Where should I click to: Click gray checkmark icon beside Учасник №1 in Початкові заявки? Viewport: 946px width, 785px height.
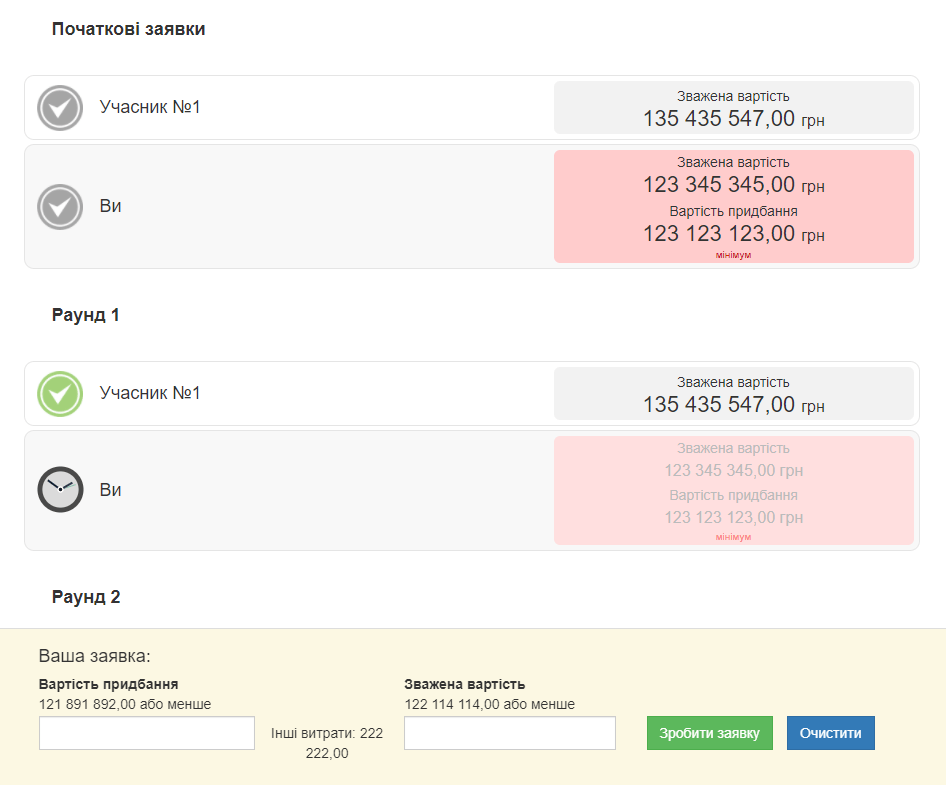coord(60,107)
